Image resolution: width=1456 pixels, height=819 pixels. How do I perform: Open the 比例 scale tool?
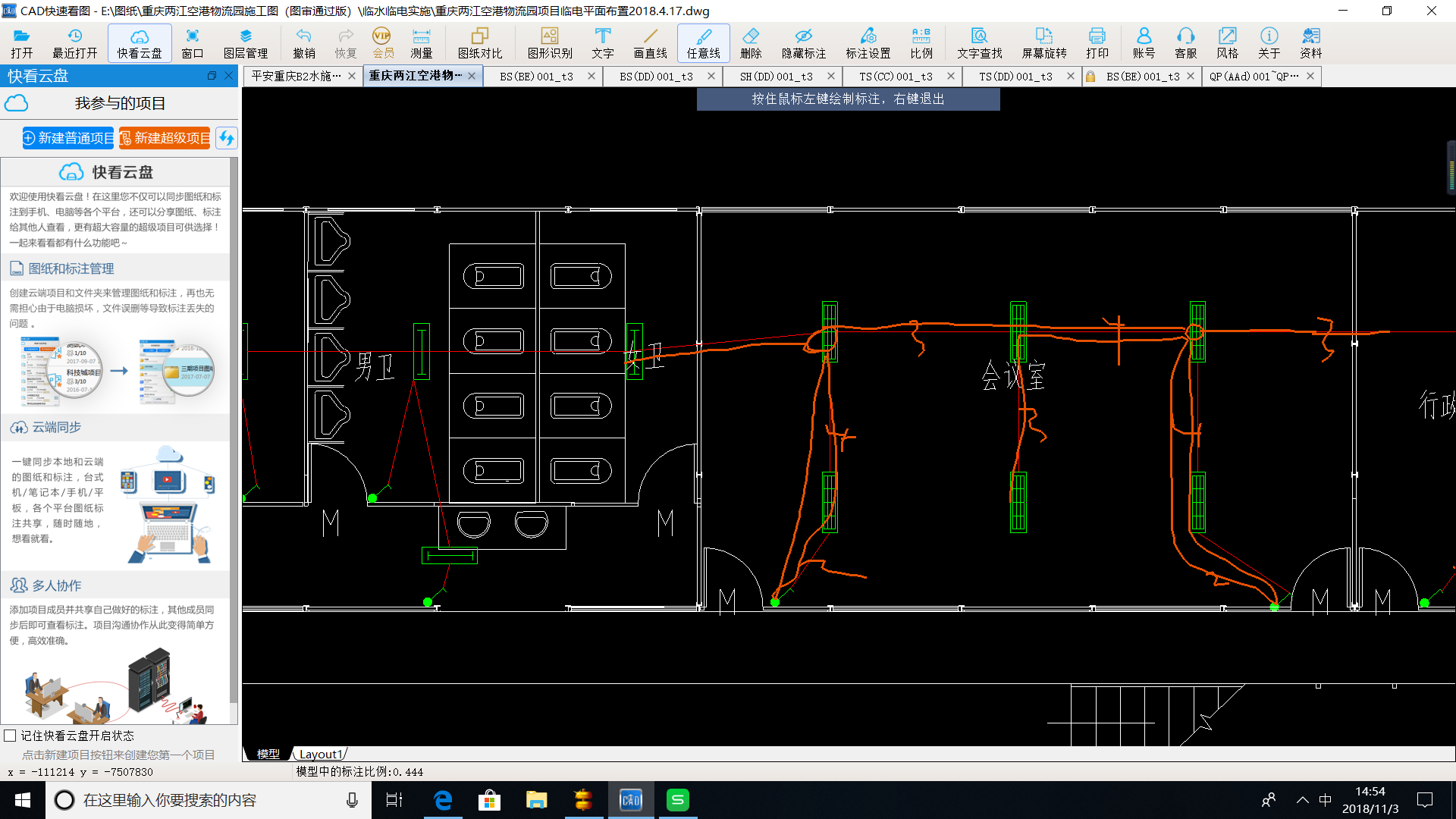click(921, 43)
